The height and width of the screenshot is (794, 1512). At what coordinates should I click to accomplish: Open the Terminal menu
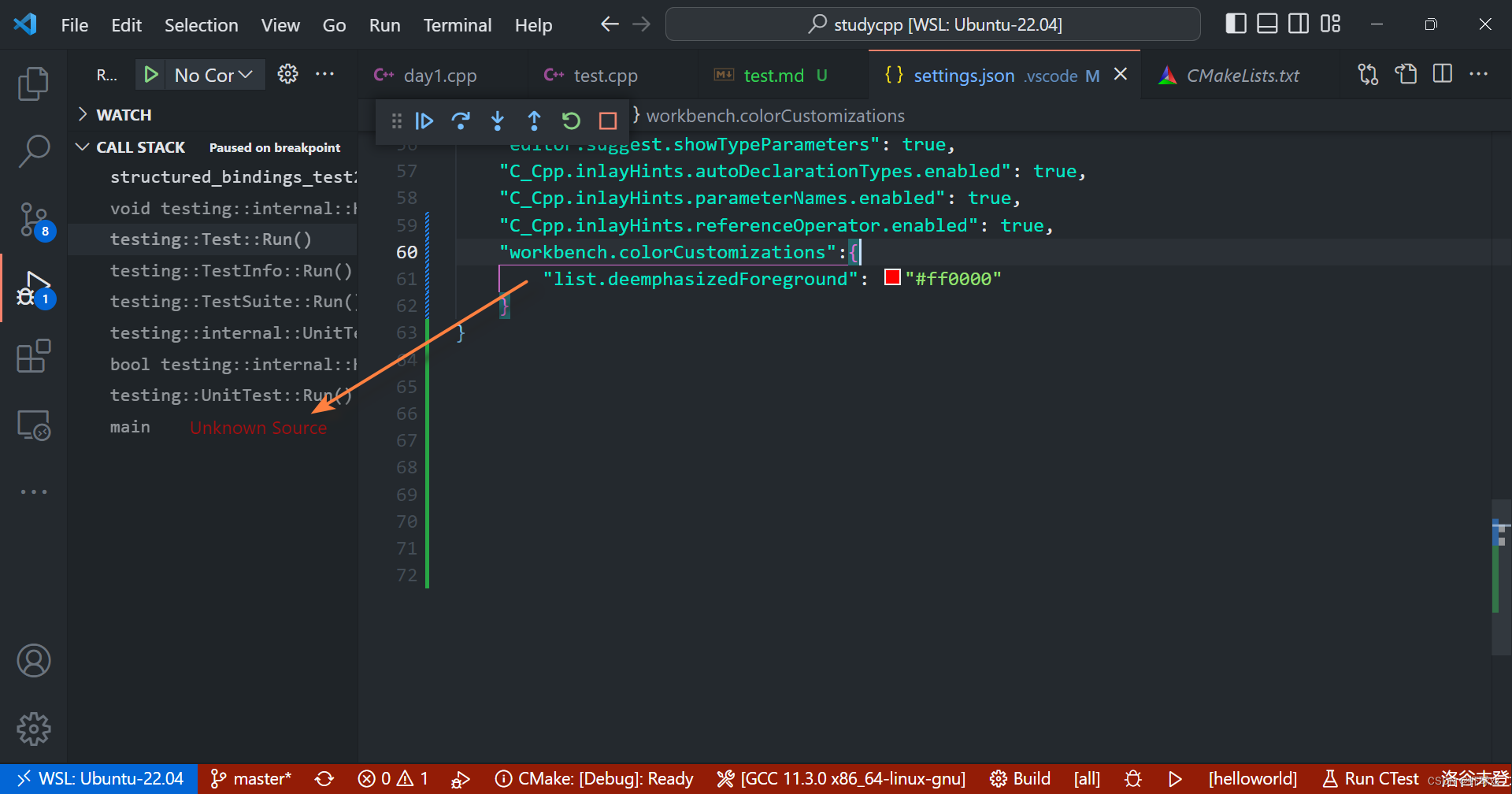(458, 25)
